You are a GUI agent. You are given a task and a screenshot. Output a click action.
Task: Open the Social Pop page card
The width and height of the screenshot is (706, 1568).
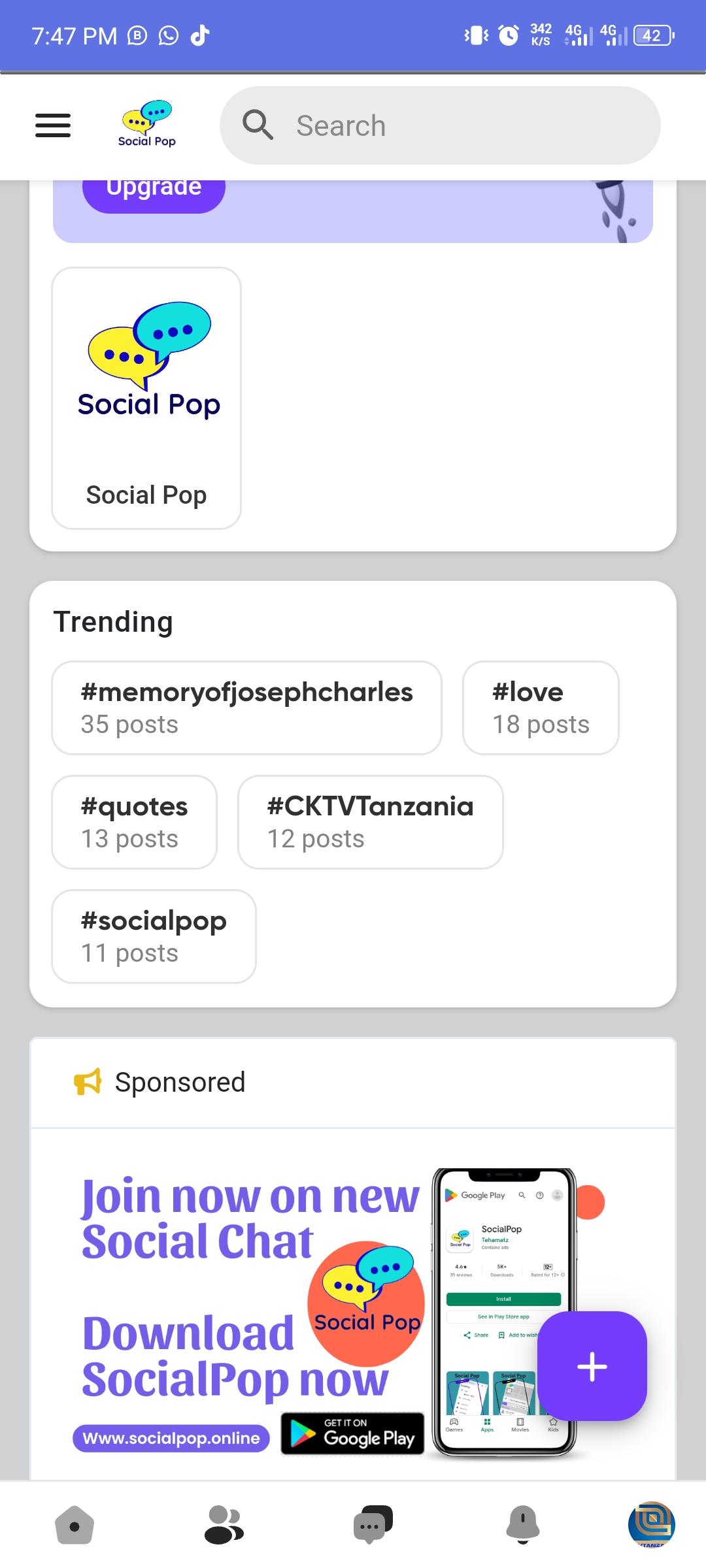(146, 398)
